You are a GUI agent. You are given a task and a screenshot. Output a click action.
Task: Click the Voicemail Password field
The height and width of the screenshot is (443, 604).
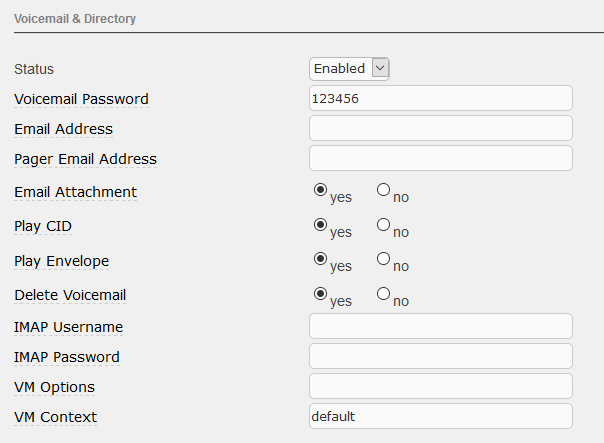tap(441, 98)
